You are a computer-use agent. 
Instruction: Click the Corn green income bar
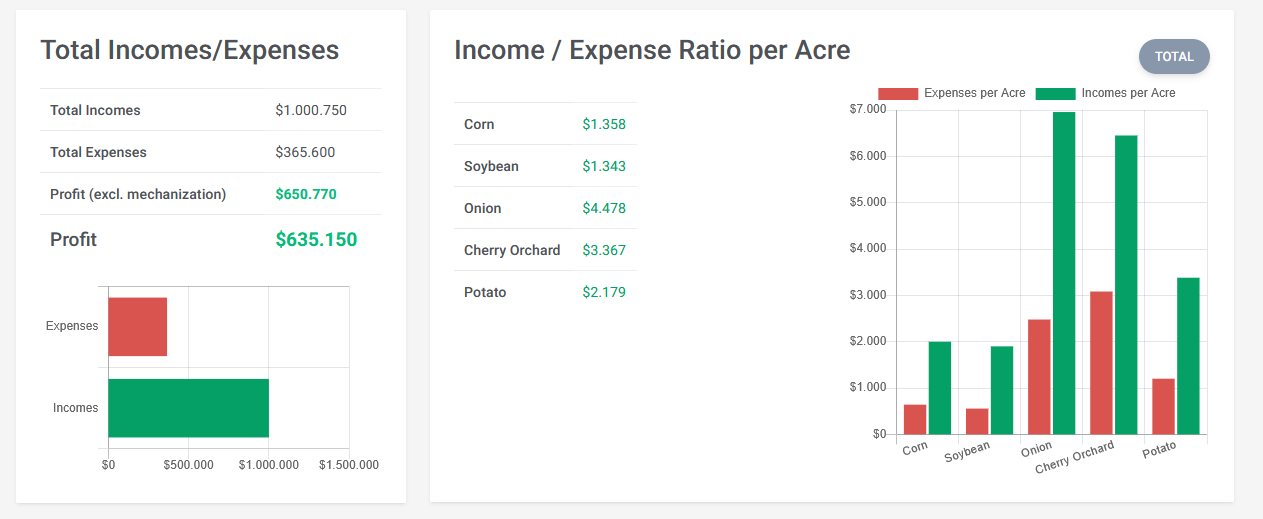(940, 388)
